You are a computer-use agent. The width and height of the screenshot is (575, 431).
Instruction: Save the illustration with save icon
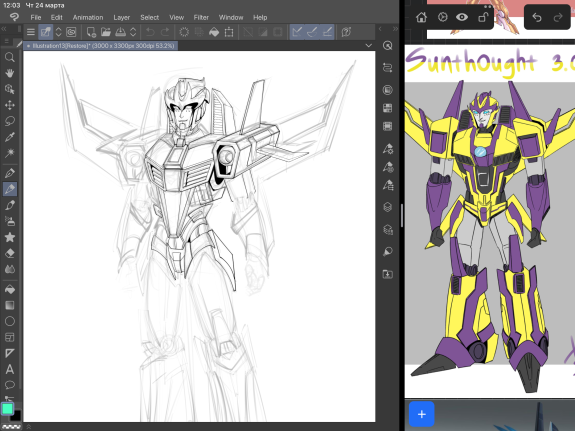[x=120, y=32]
